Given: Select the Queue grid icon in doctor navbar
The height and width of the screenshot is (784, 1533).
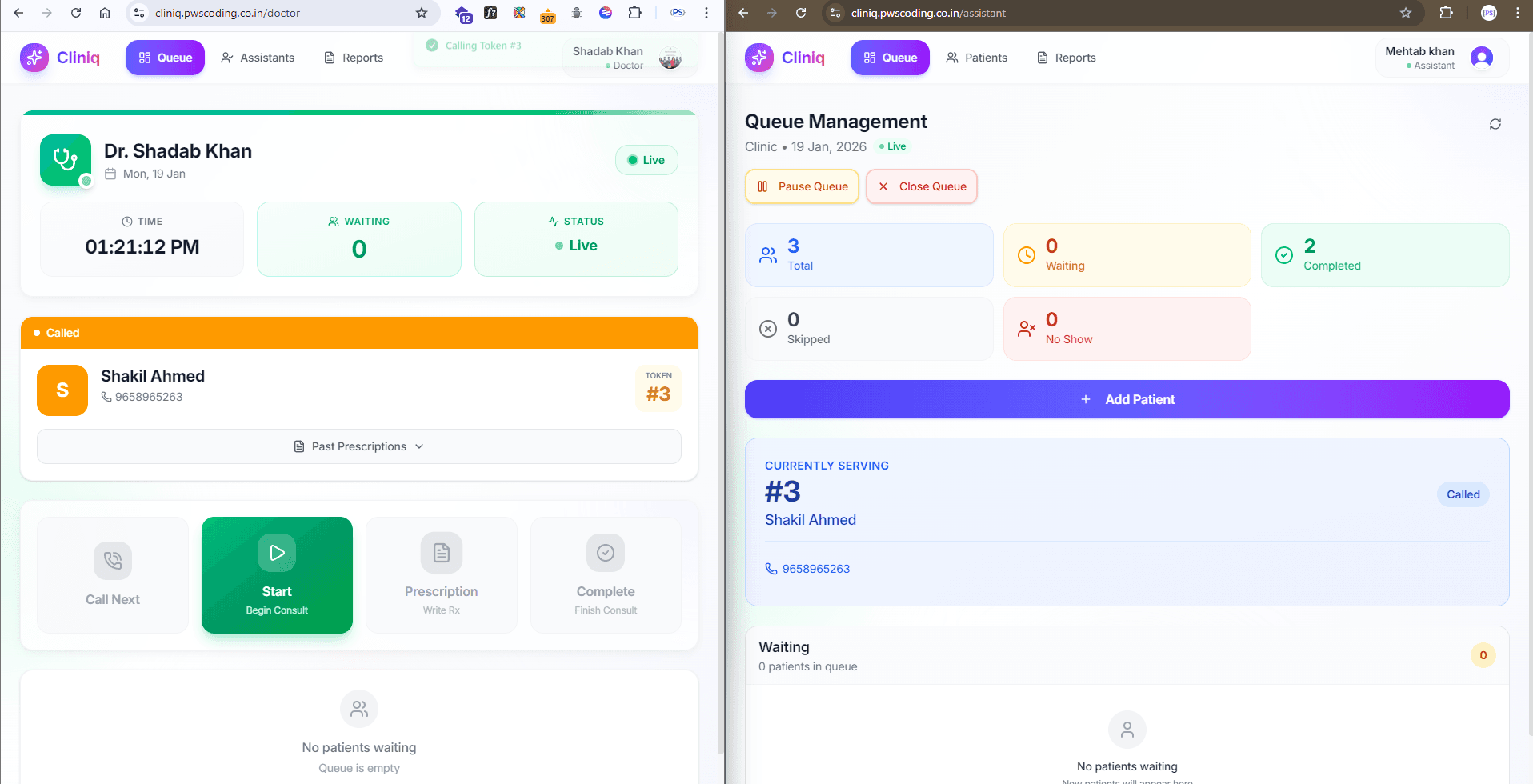Looking at the screenshot, I should click(145, 58).
